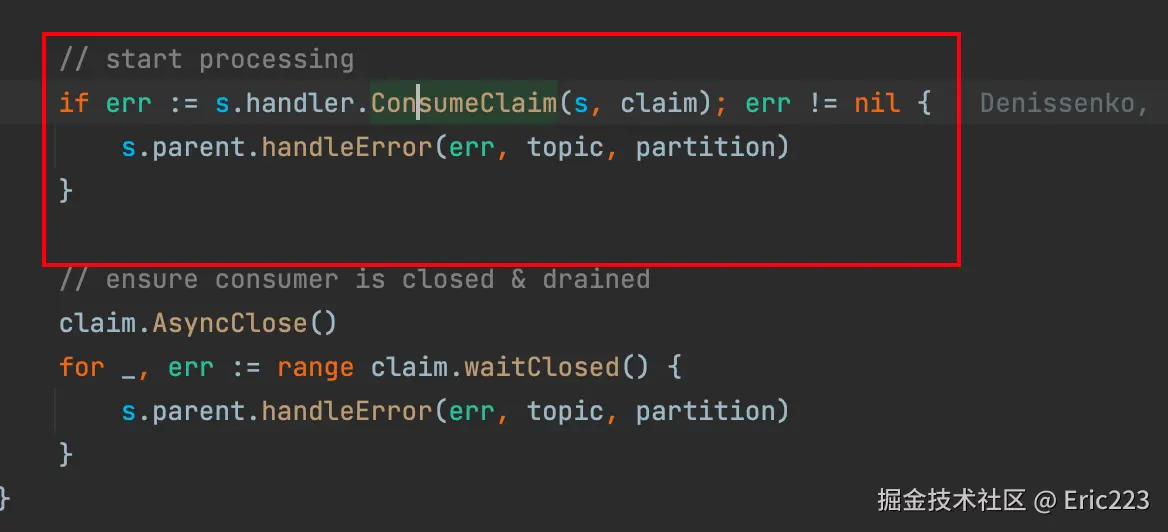1168x532 pixels.
Task: Click the waitClosed method call
Action: click(x=542, y=367)
